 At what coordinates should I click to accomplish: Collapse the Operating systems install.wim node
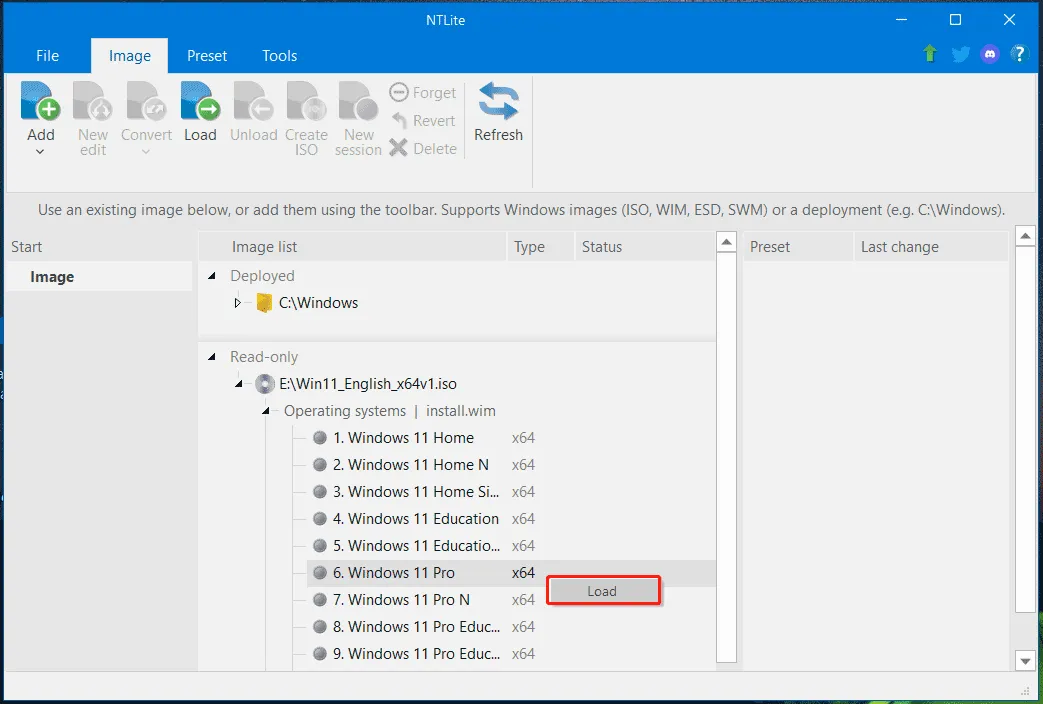[265, 411]
